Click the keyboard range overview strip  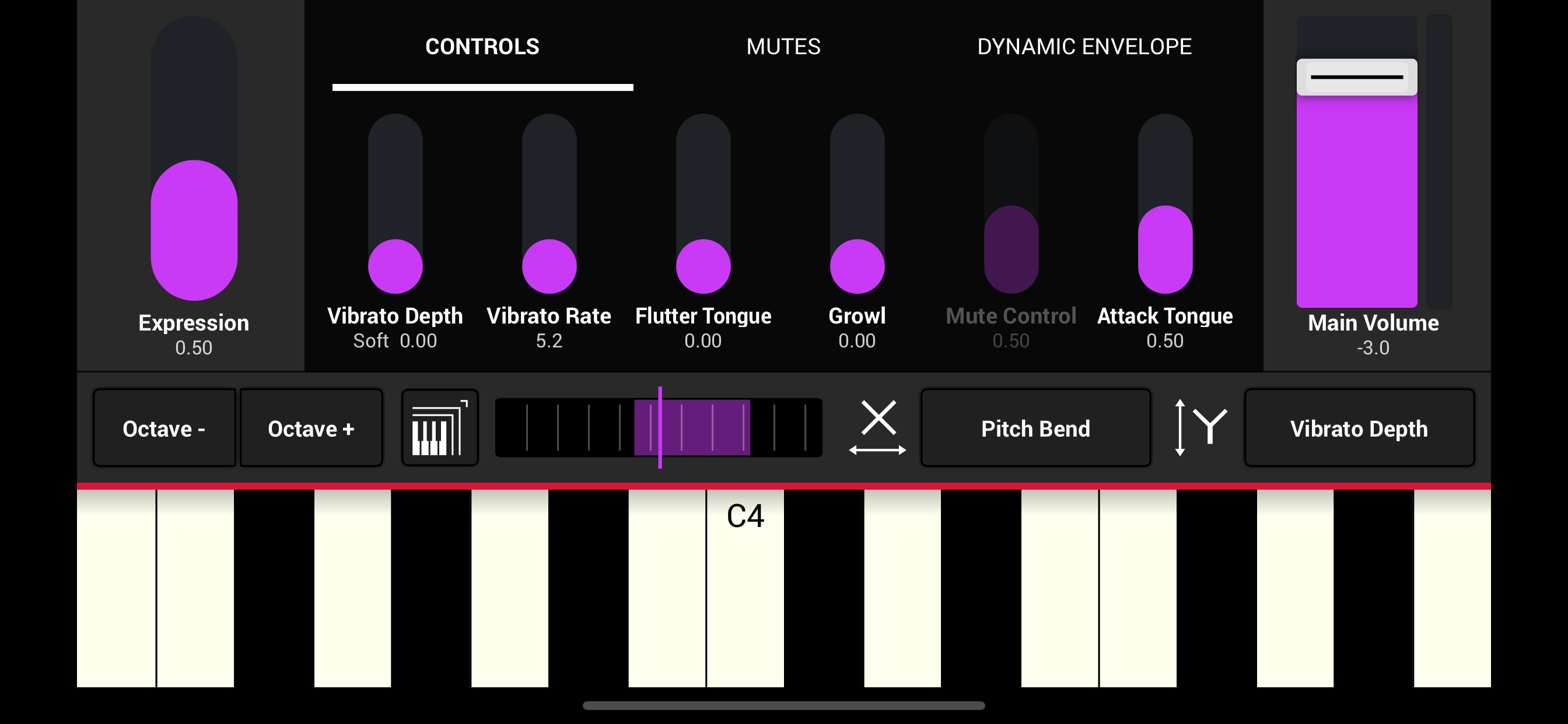(659, 428)
